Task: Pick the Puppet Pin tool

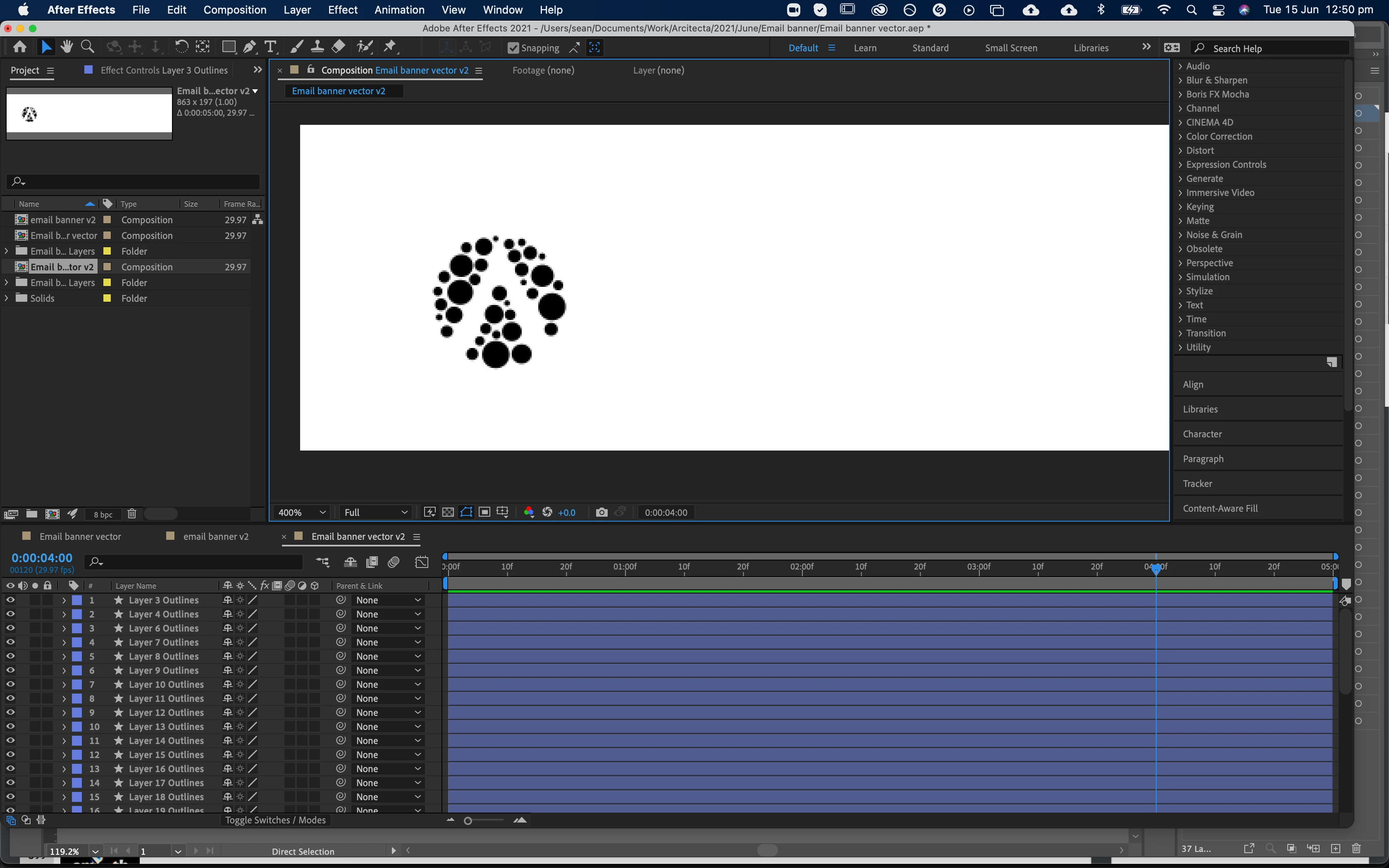Action: pyautogui.click(x=390, y=47)
